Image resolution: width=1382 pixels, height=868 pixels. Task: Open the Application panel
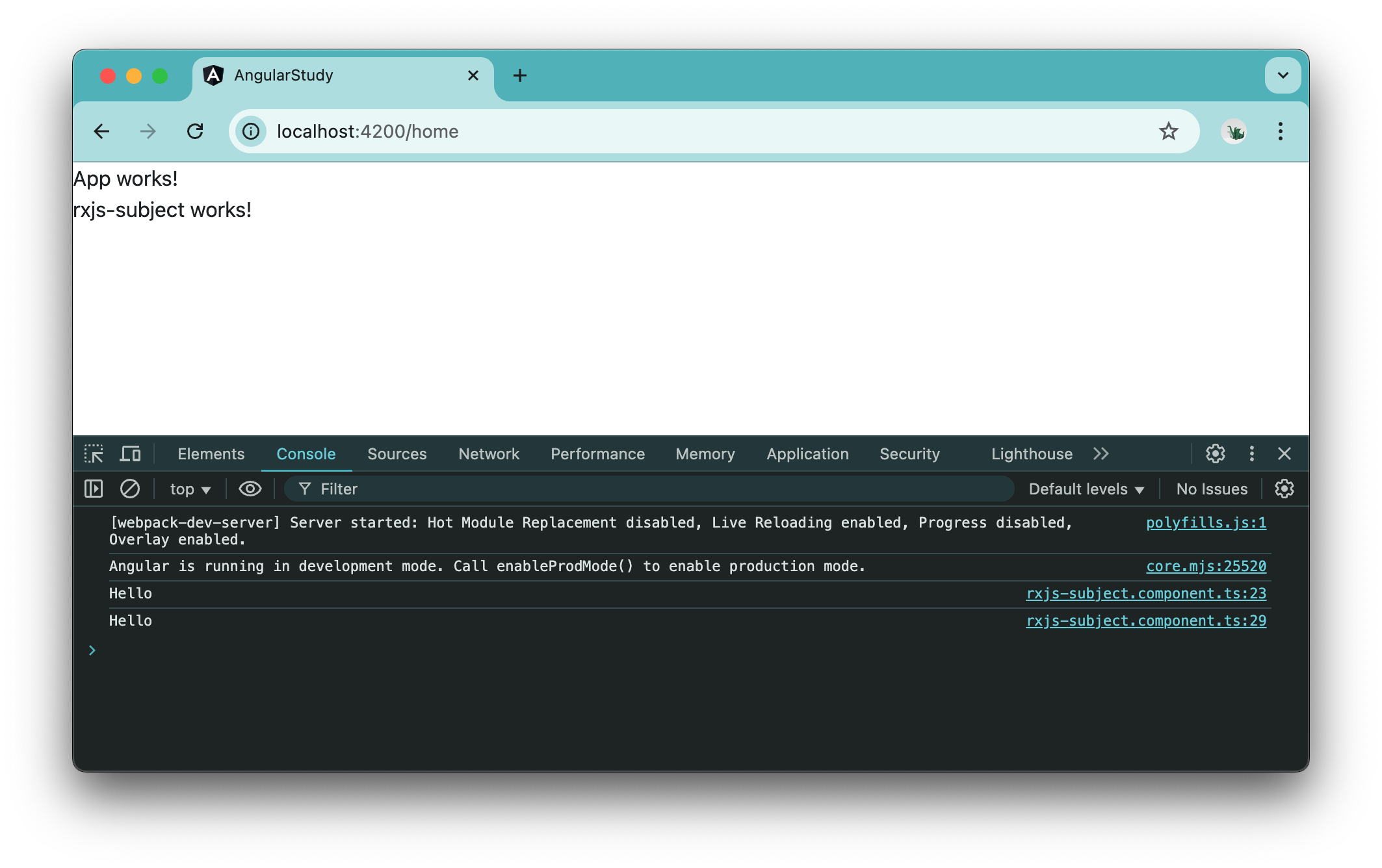click(807, 453)
